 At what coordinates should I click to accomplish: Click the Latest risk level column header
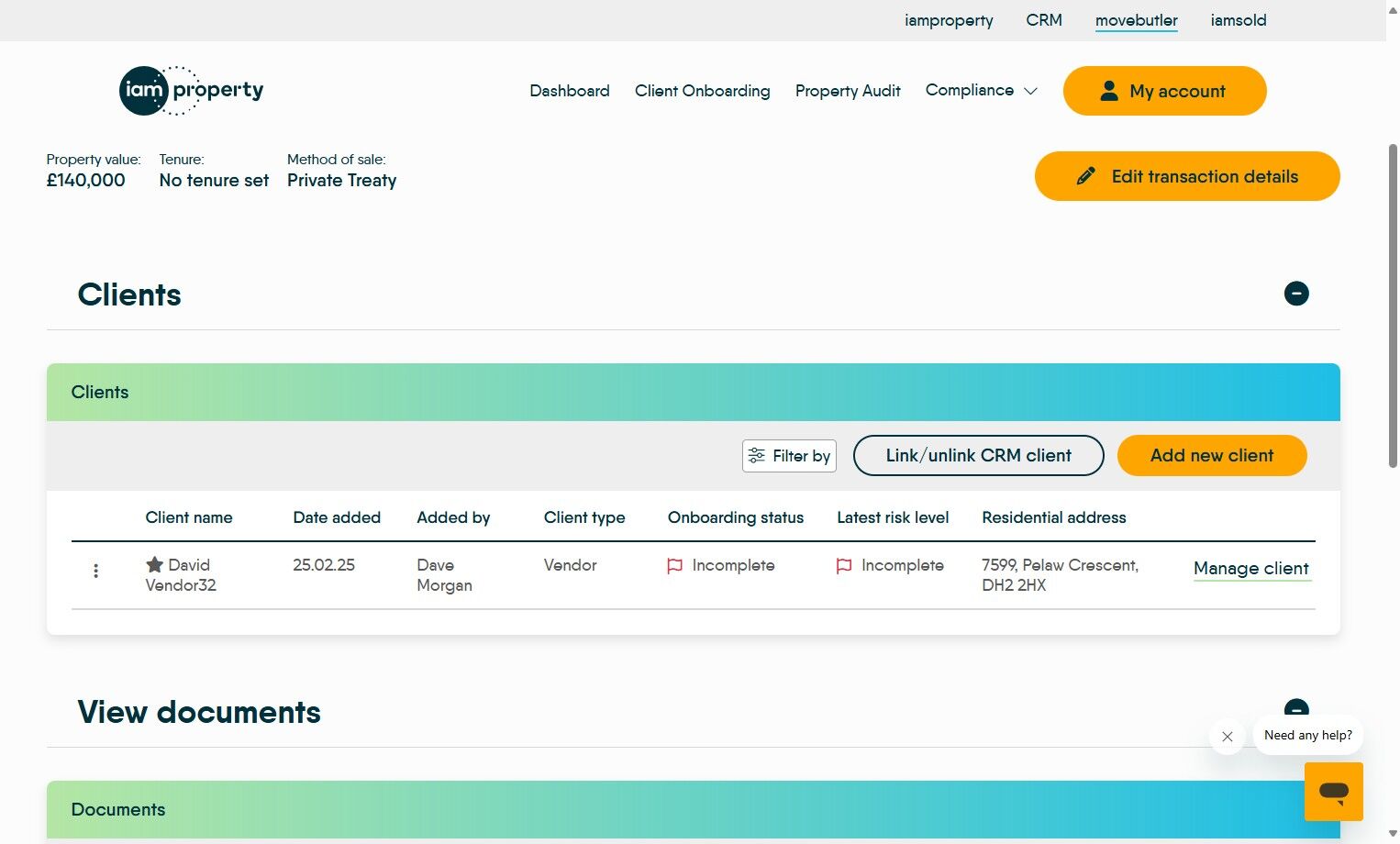point(893,517)
